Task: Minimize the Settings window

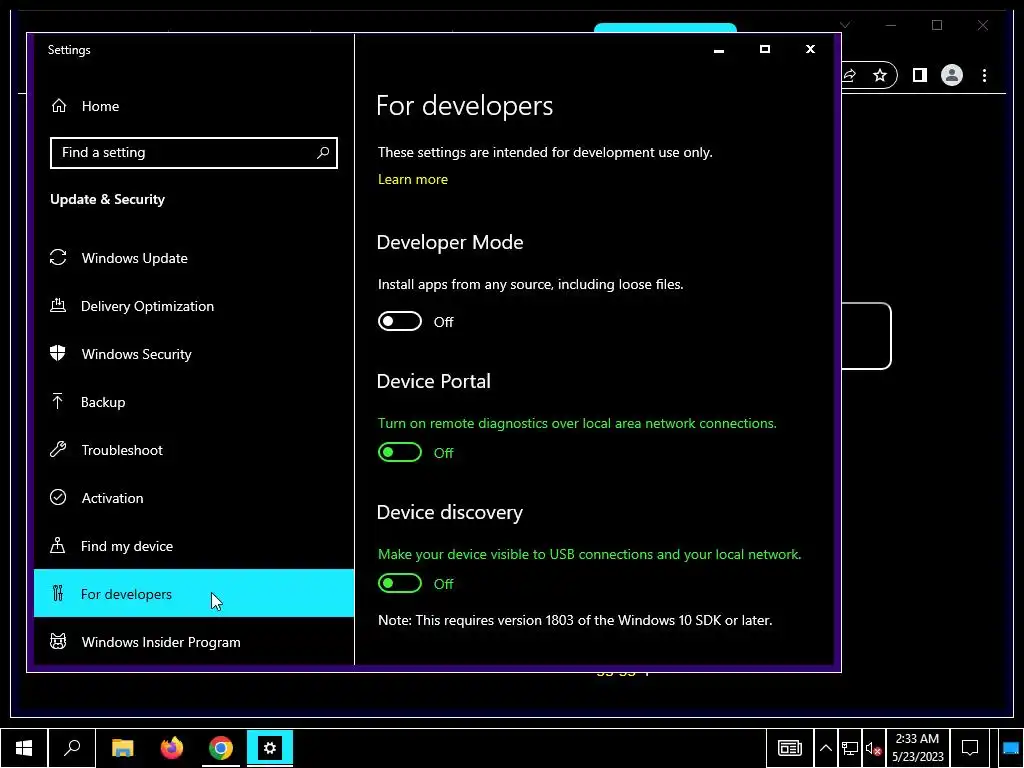Action: coord(719,50)
